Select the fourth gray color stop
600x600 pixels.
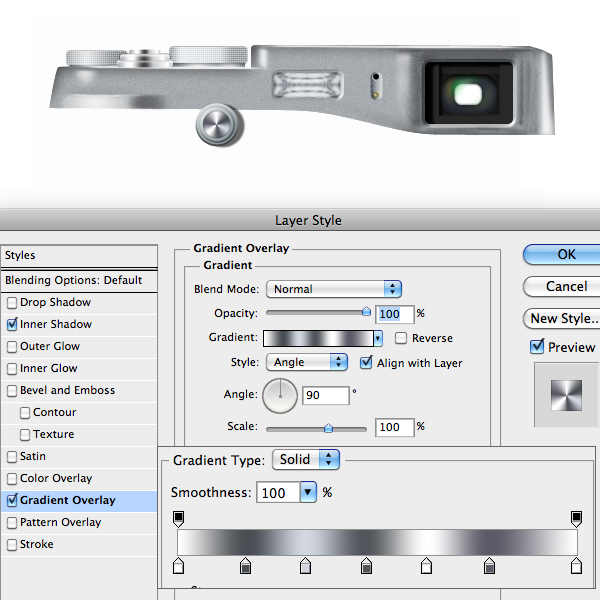366,566
